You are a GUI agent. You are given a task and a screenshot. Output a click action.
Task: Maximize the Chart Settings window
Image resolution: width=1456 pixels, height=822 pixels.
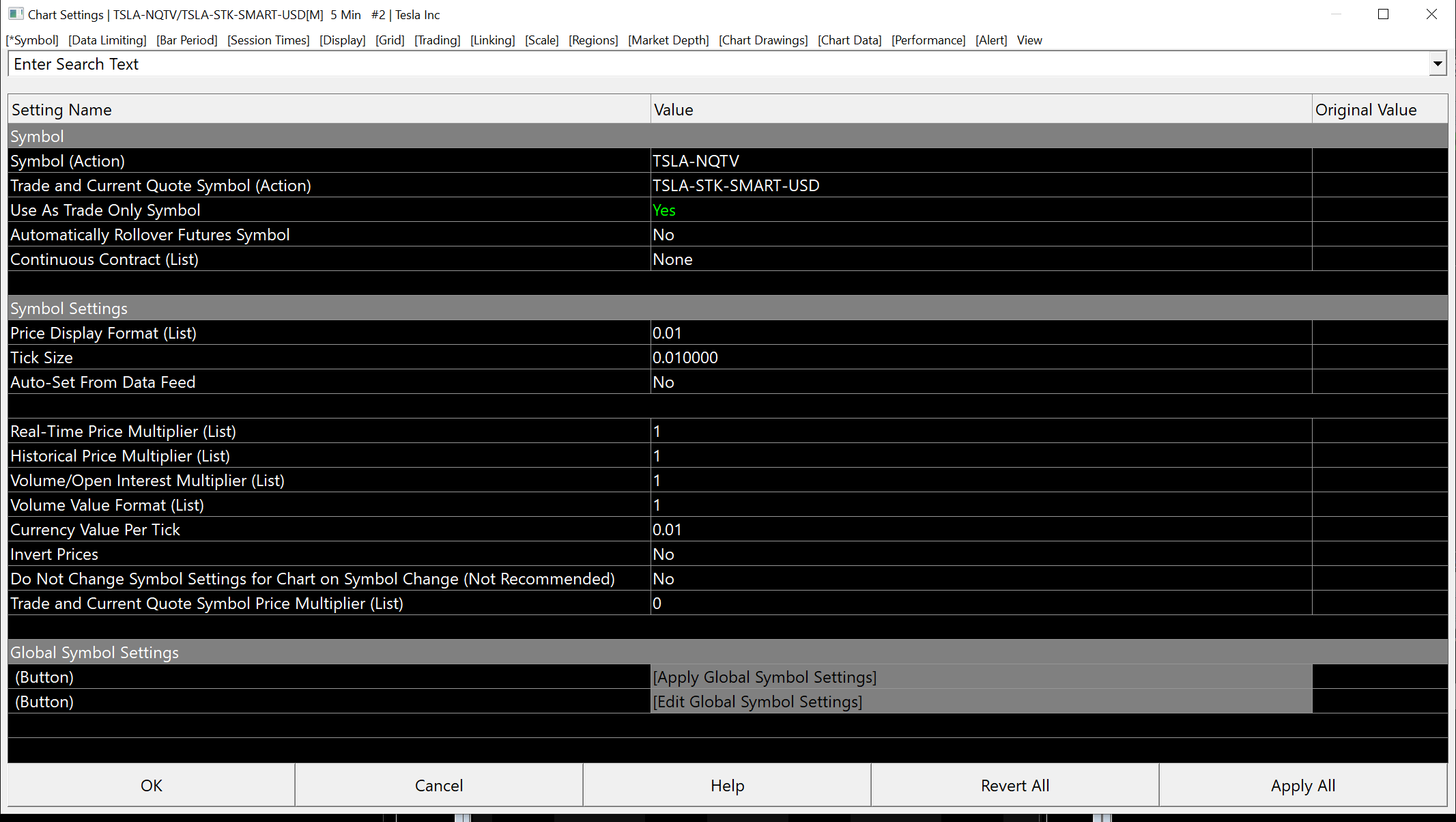(x=1383, y=14)
